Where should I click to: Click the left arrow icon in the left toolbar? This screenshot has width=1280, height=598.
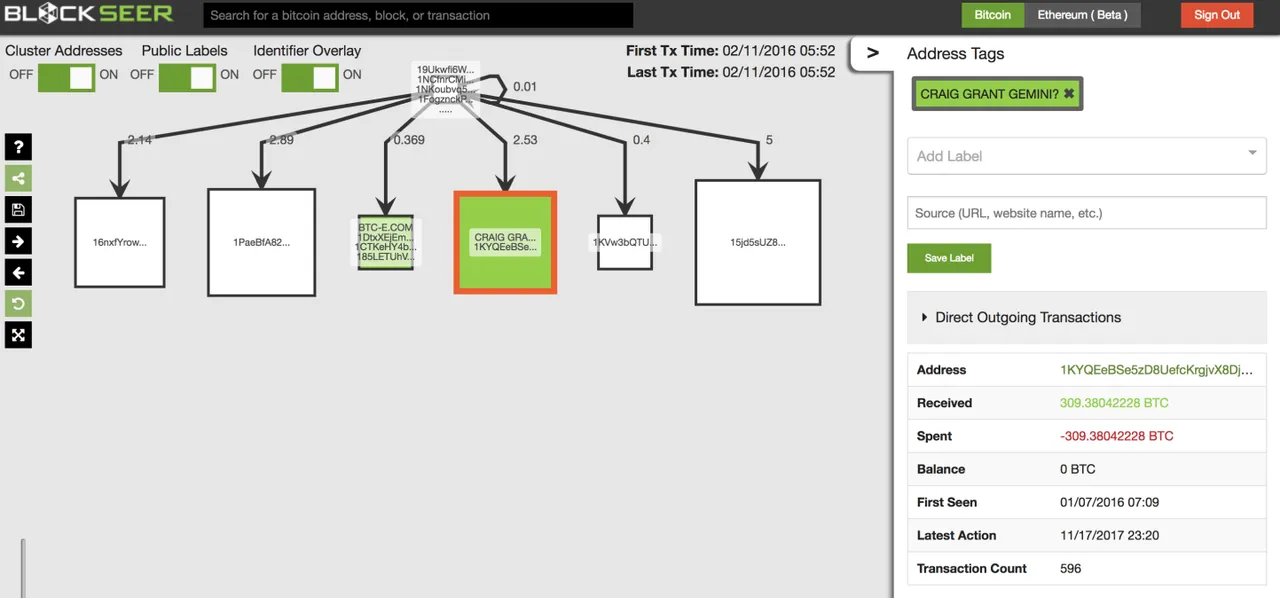click(18, 272)
